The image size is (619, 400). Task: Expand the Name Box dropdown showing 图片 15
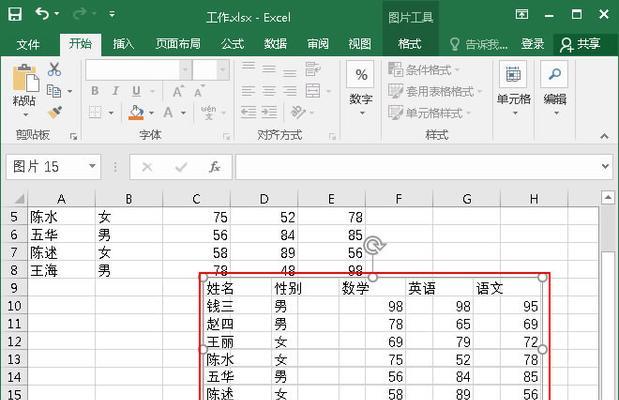click(x=92, y=167)
